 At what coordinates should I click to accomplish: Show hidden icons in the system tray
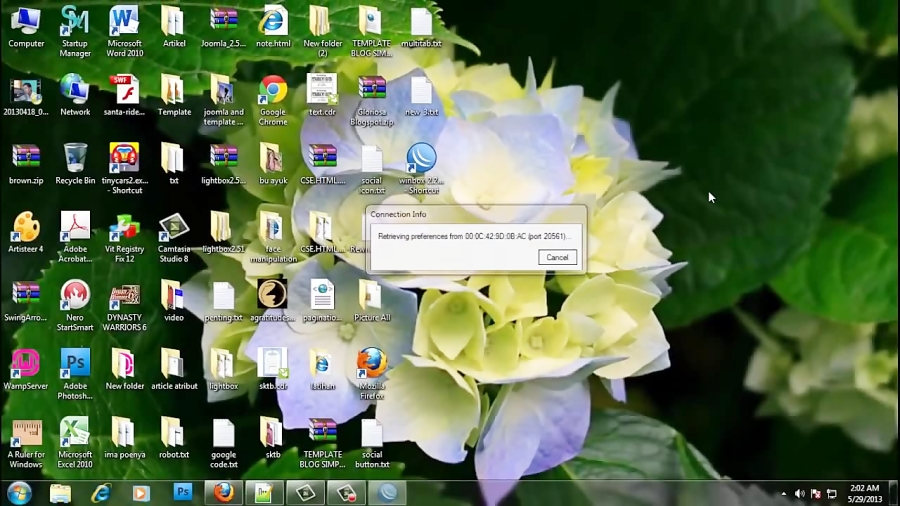783,493
